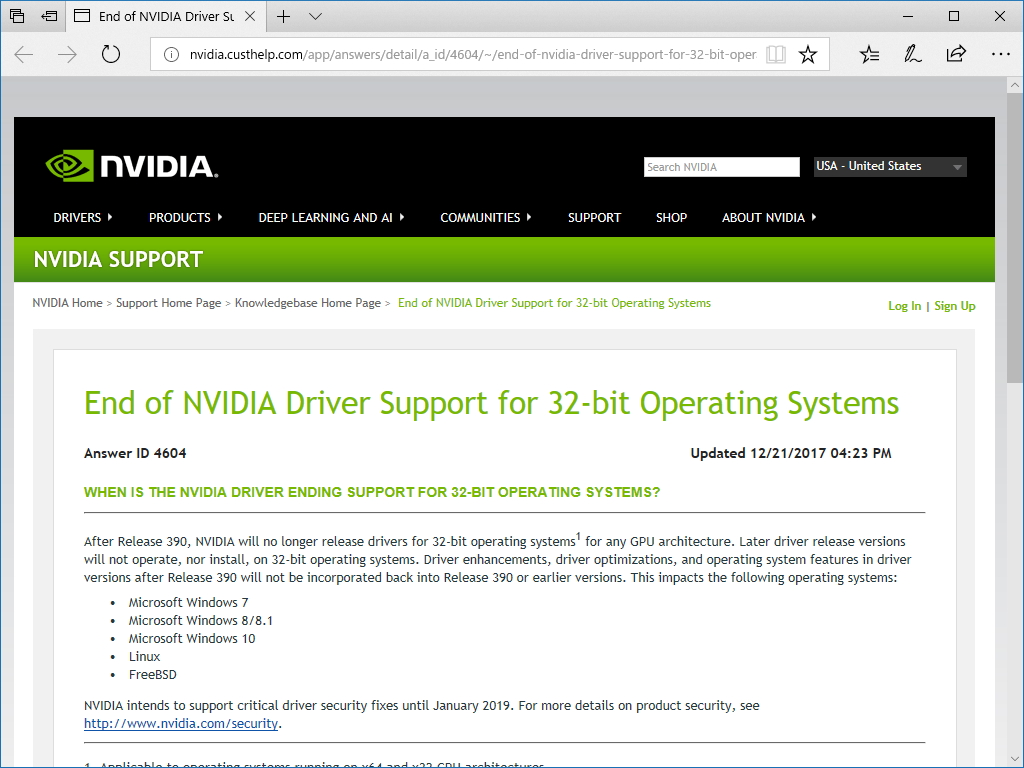Click the vertical scrollbar thumb
1024x768 pixels.
point(1015,238)
